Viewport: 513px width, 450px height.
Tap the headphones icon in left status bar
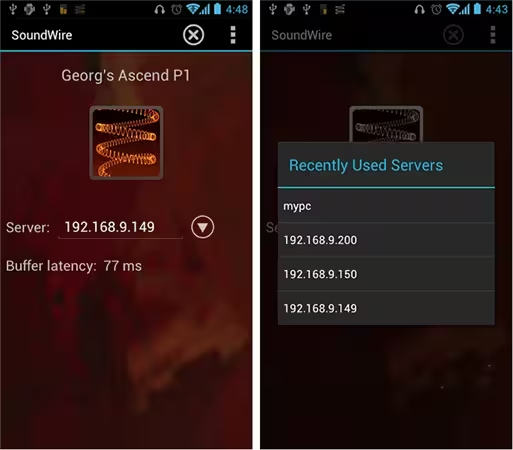[x=160, y=9]
